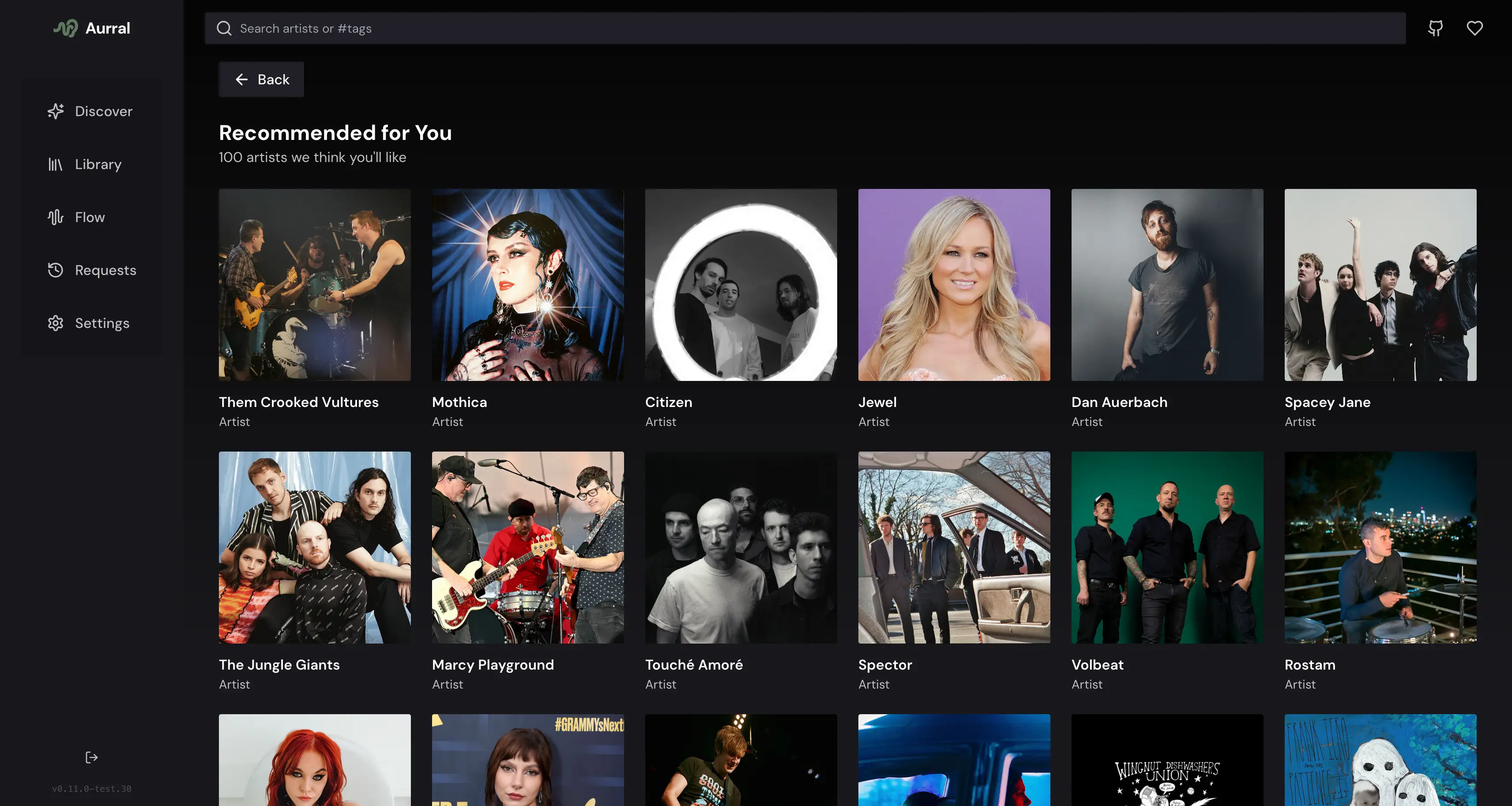Click the logout icon in sidebar
The height and width of the screenshot is (806, 1512).
click(x=91, y=757)
